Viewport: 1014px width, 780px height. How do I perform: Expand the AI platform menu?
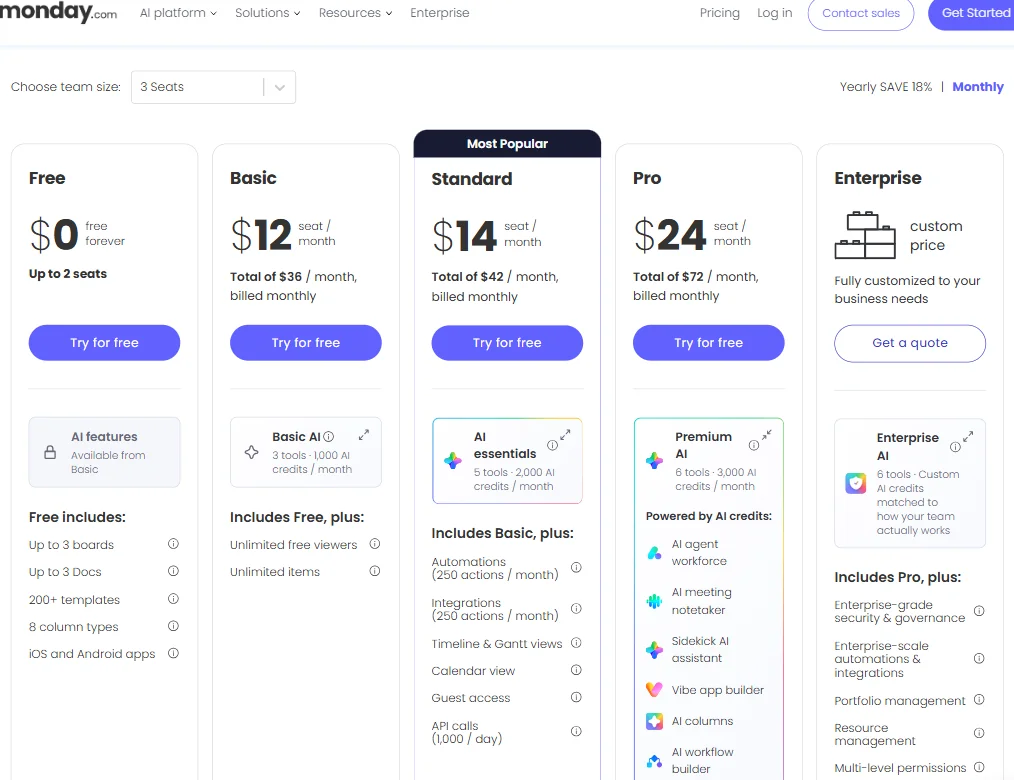pyautogui.click(x=178, y=13)
